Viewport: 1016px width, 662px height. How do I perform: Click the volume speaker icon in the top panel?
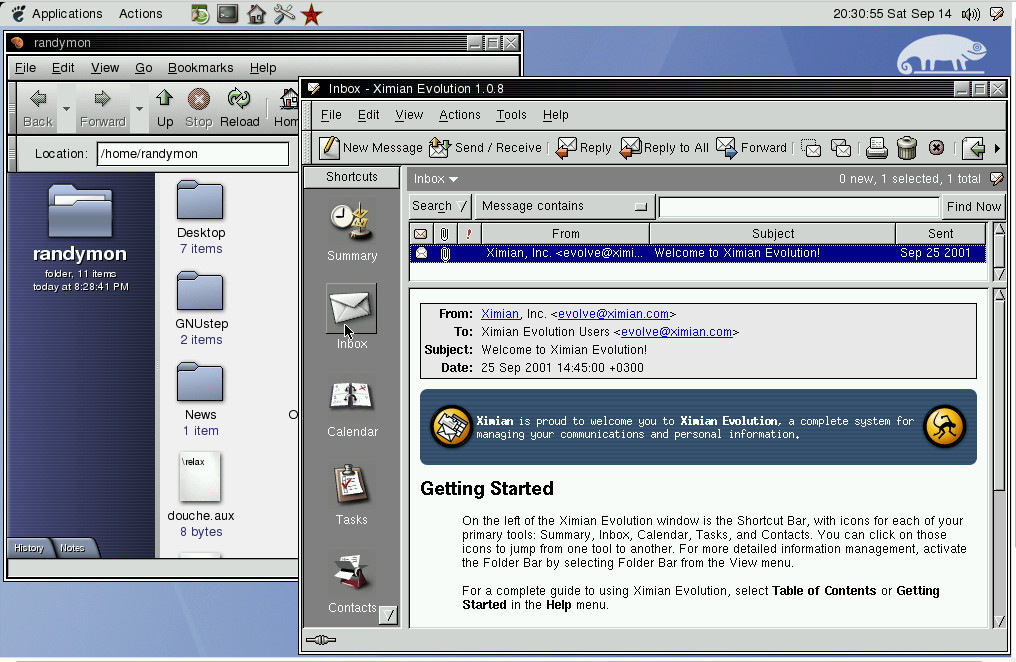tap(971, 14)
